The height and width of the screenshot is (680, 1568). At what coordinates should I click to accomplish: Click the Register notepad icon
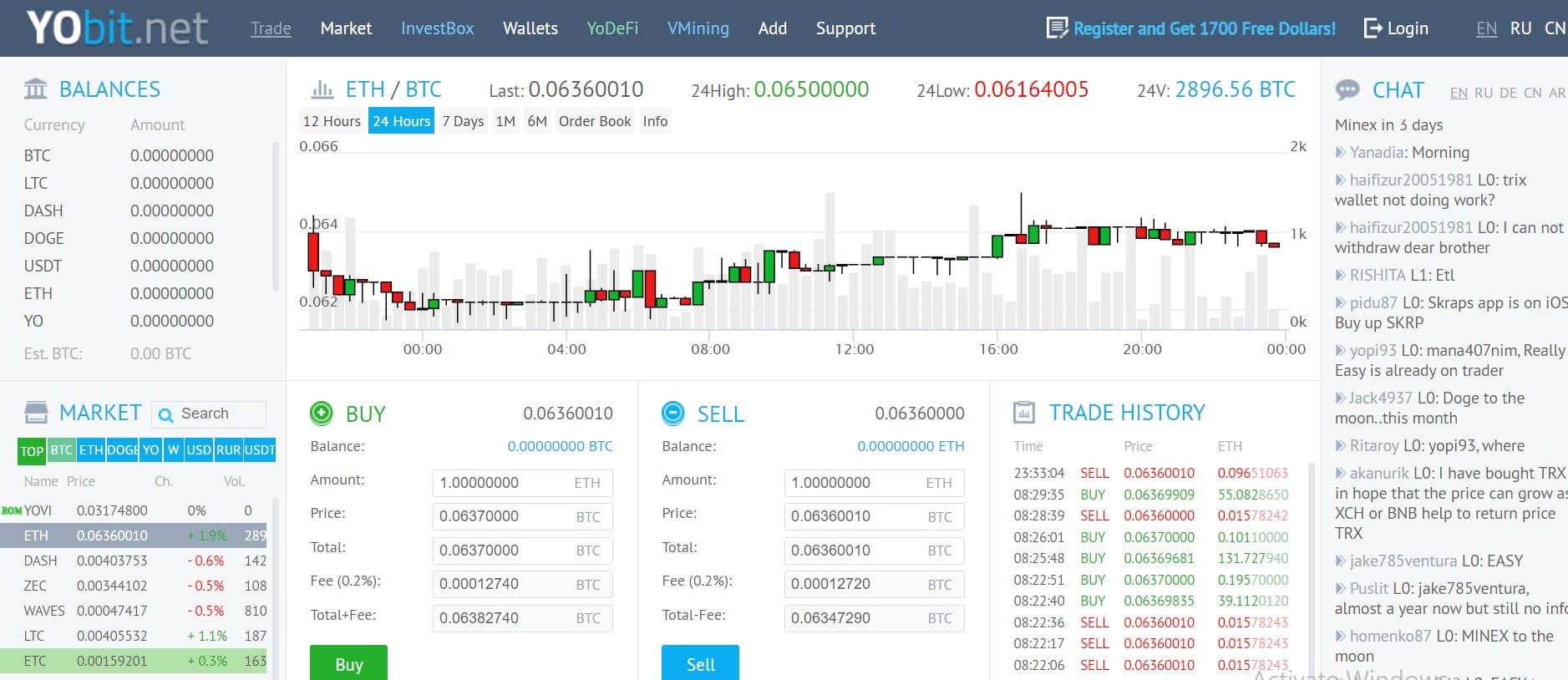click(x=1057, y=28)
